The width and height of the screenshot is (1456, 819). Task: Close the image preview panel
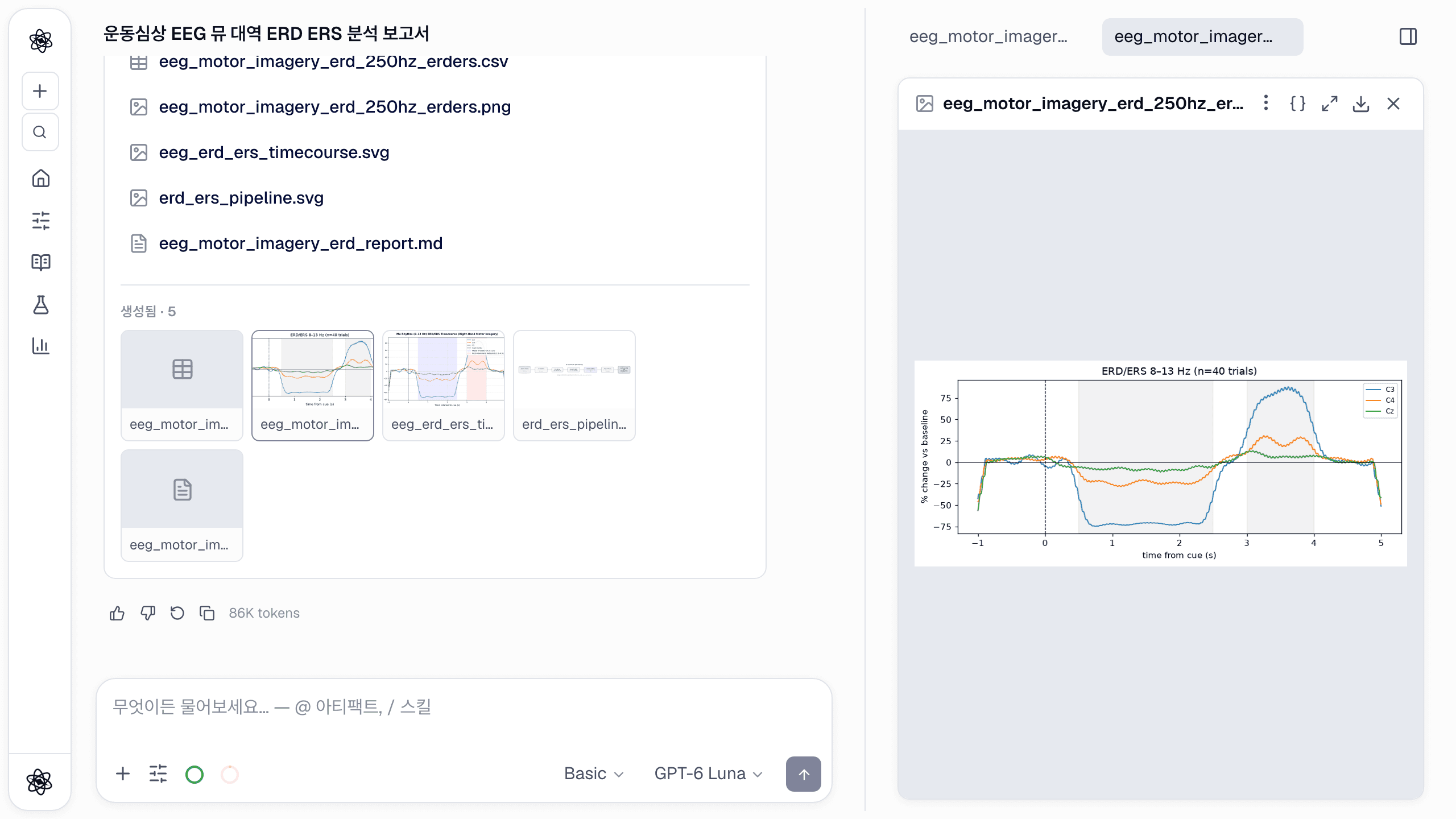1393,104
